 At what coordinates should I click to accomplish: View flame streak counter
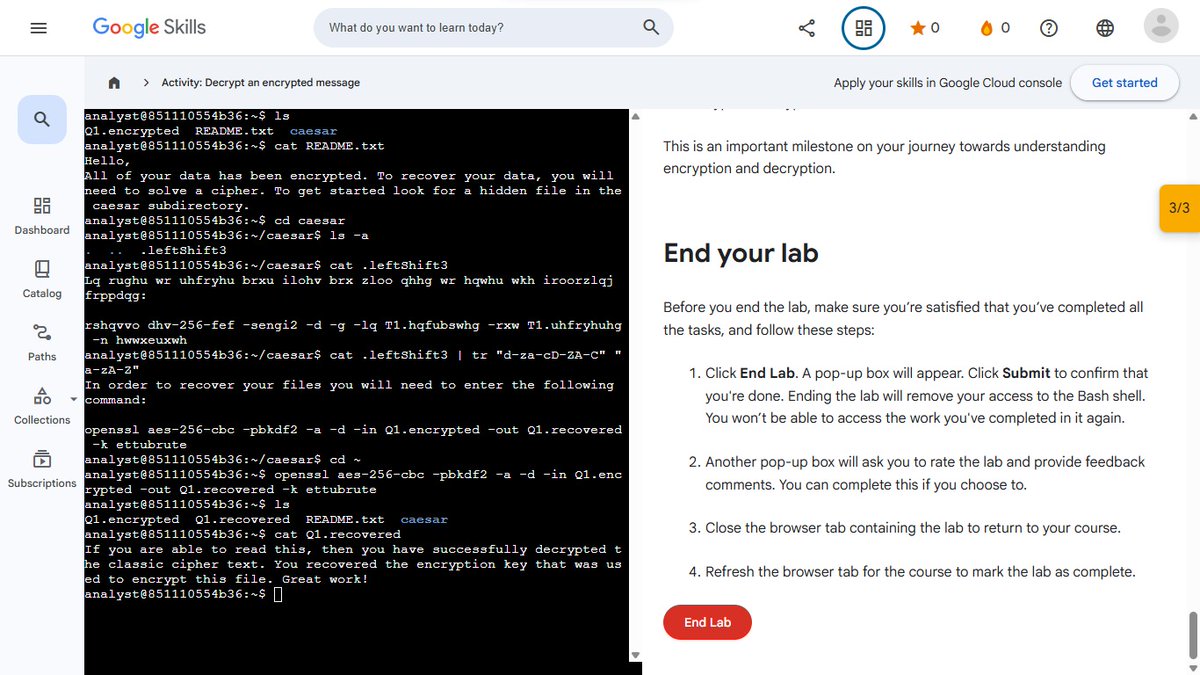(995, 28)
